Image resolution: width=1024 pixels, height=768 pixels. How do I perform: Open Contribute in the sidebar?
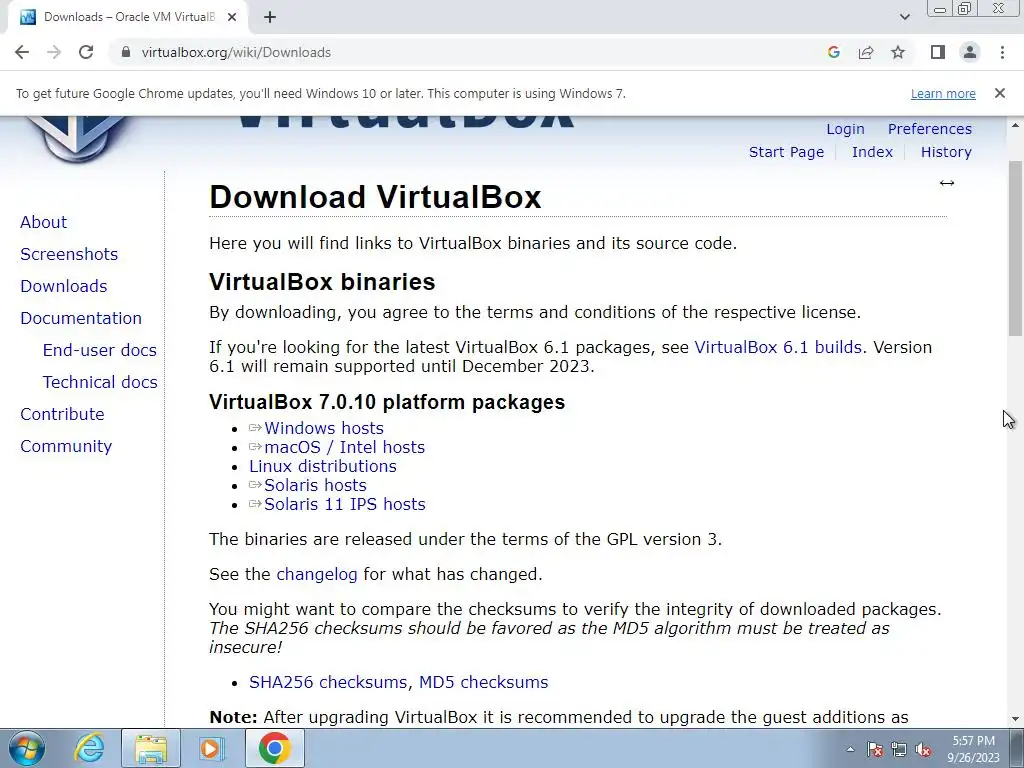(62, 414)
